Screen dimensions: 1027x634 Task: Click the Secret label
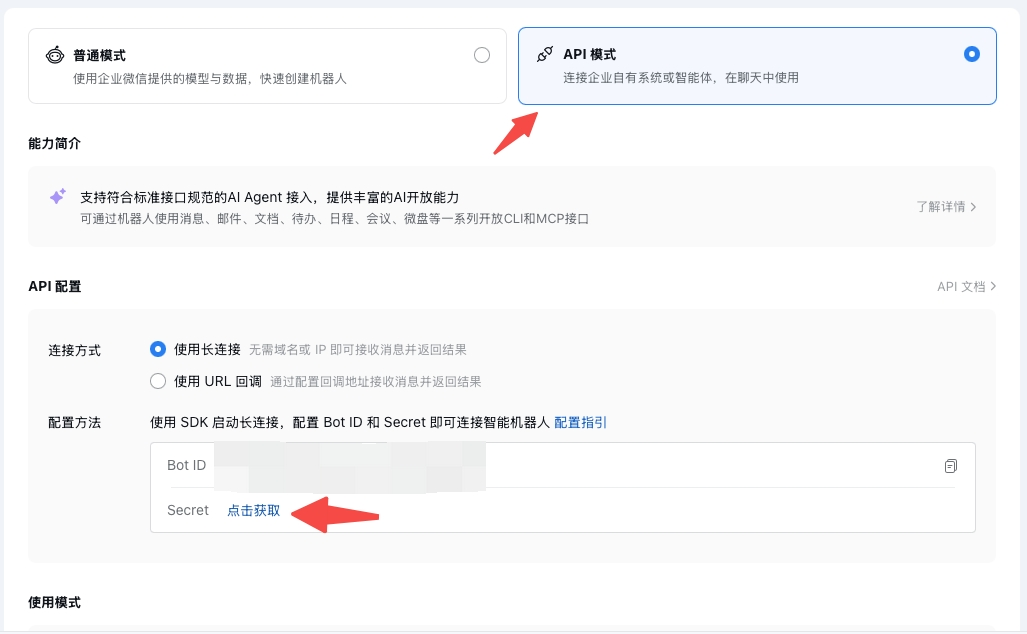[x=187, y=510]
